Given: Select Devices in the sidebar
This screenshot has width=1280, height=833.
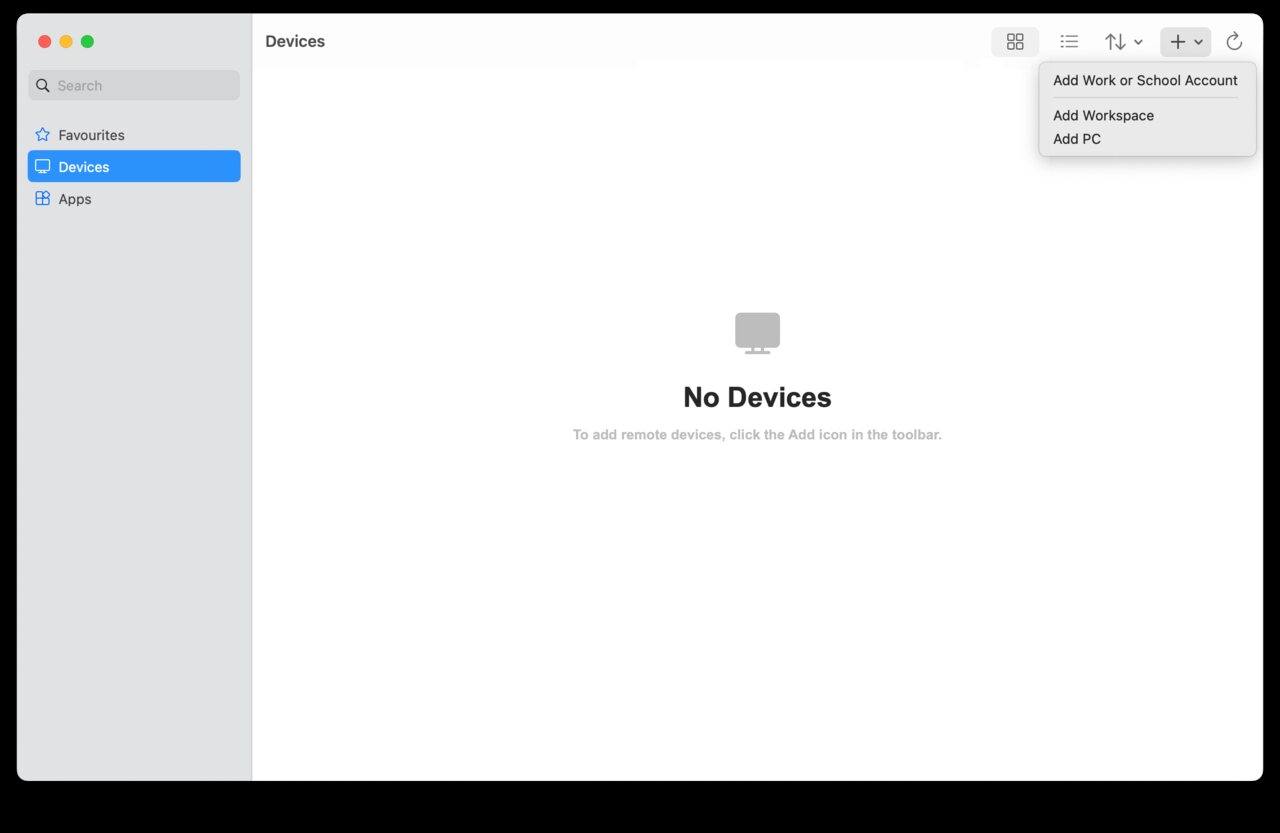Looking at the screenshot, I should point(134,166).
